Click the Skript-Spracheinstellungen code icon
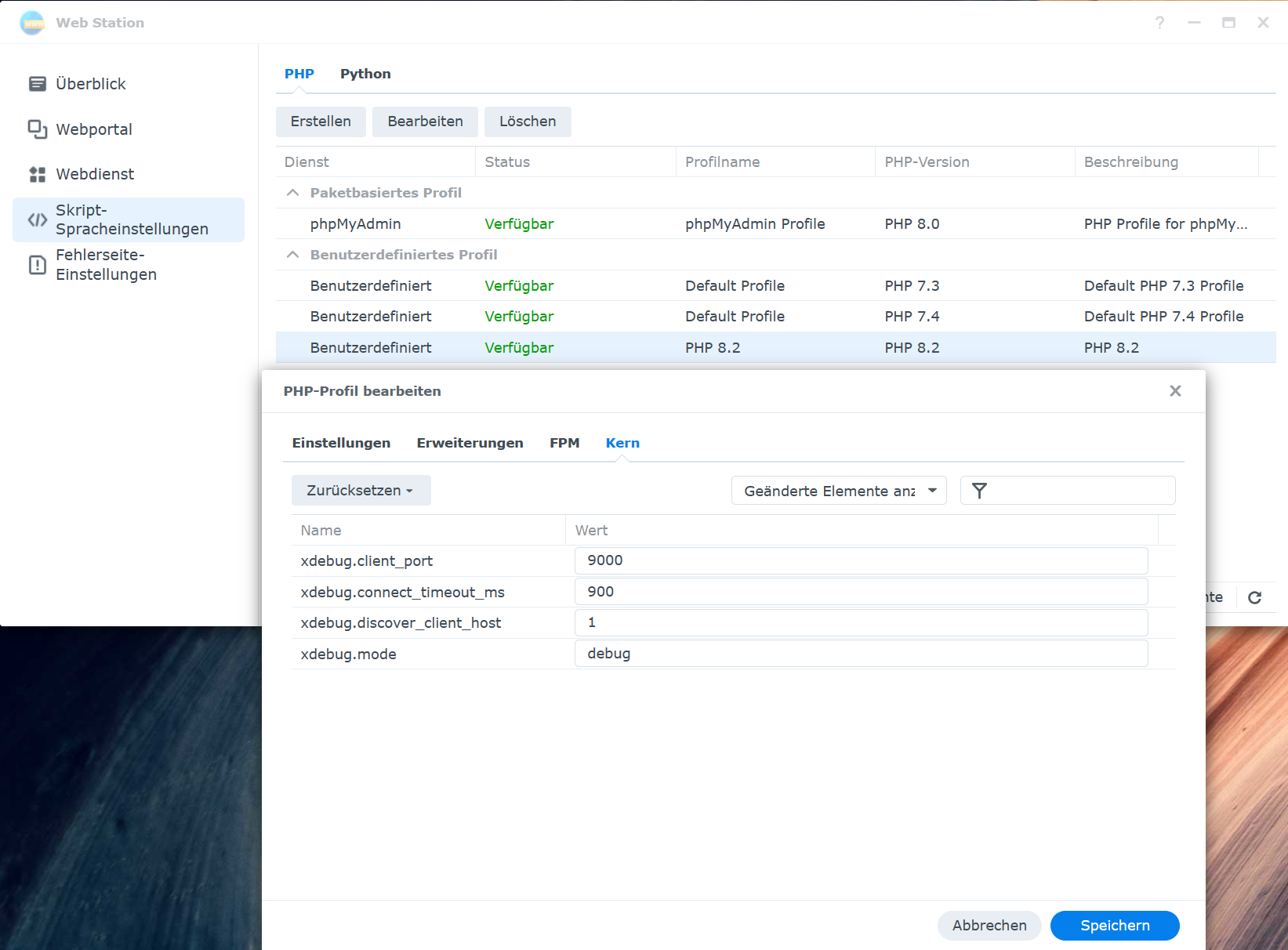 point(37,219)
